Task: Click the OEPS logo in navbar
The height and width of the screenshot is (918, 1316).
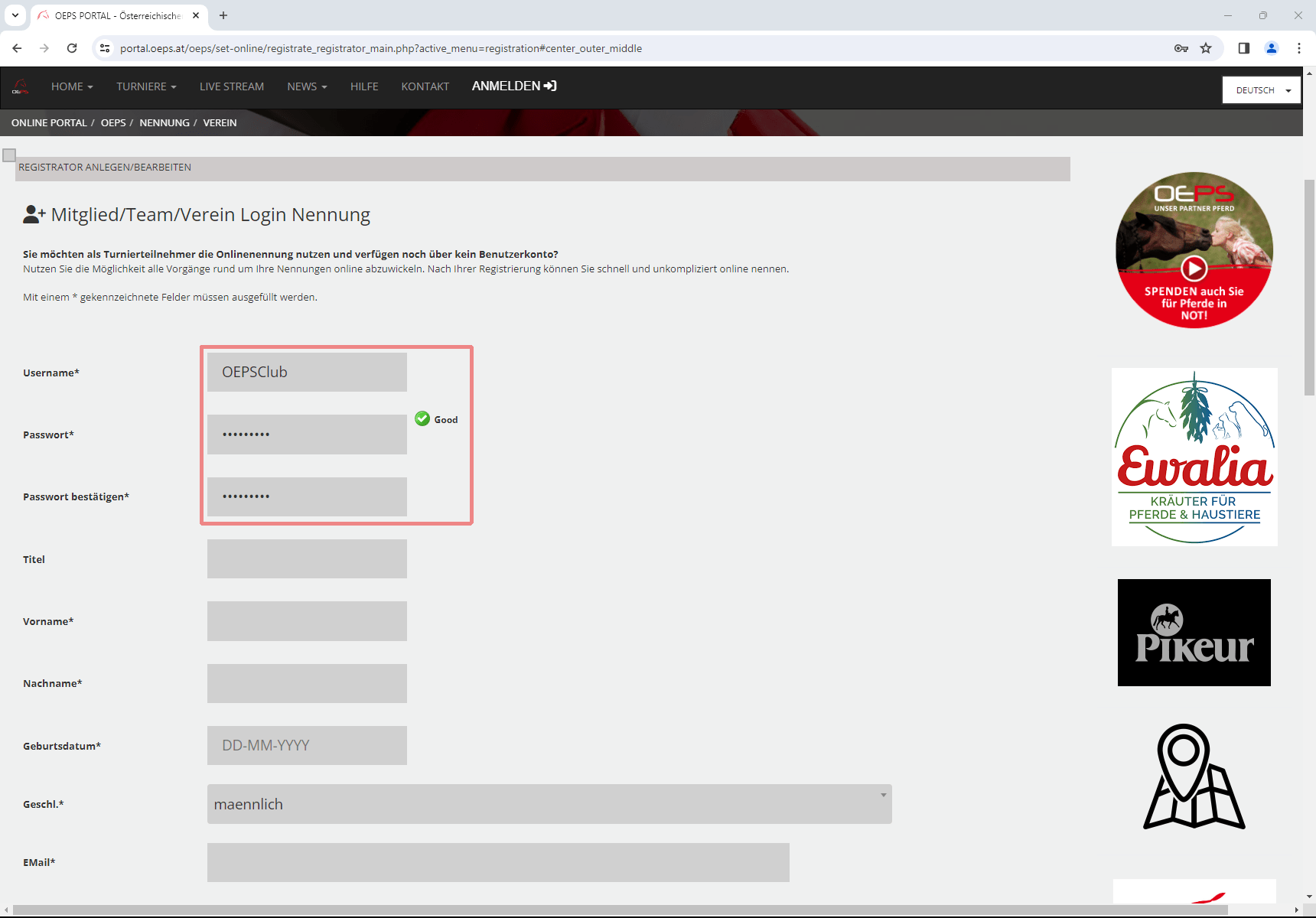Action: (x=21, y=86)
